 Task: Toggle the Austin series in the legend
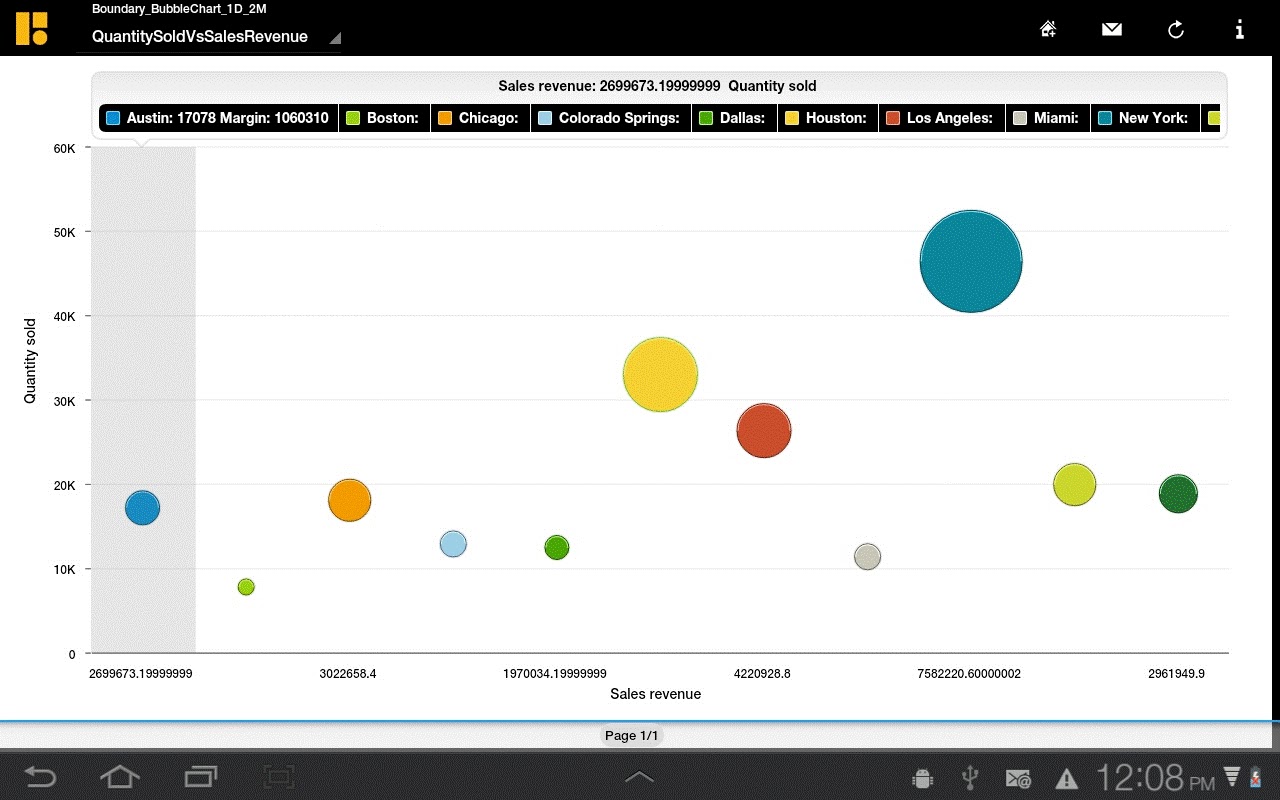pyautogui.click(x=217, y=117)
